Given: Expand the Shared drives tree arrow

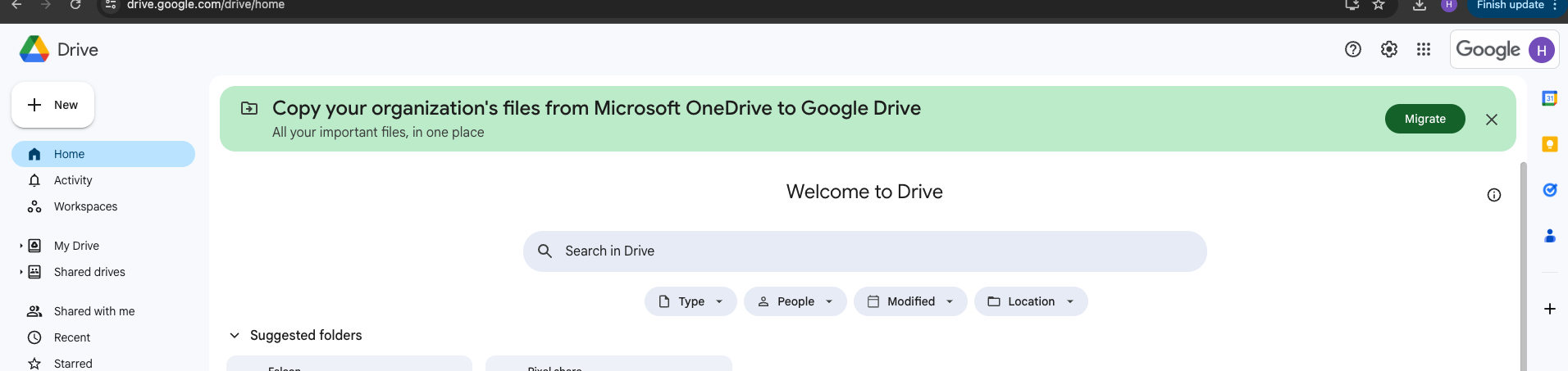Looking at the screenshot, I should 21,272.
